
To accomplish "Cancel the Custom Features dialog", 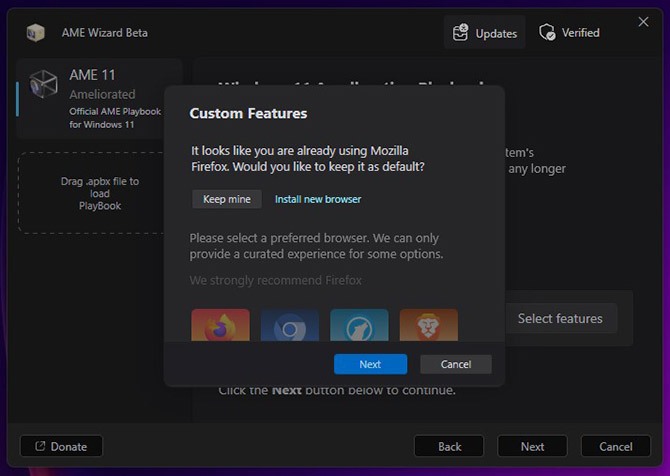I will pyautogui.click(x=456, y=364).
